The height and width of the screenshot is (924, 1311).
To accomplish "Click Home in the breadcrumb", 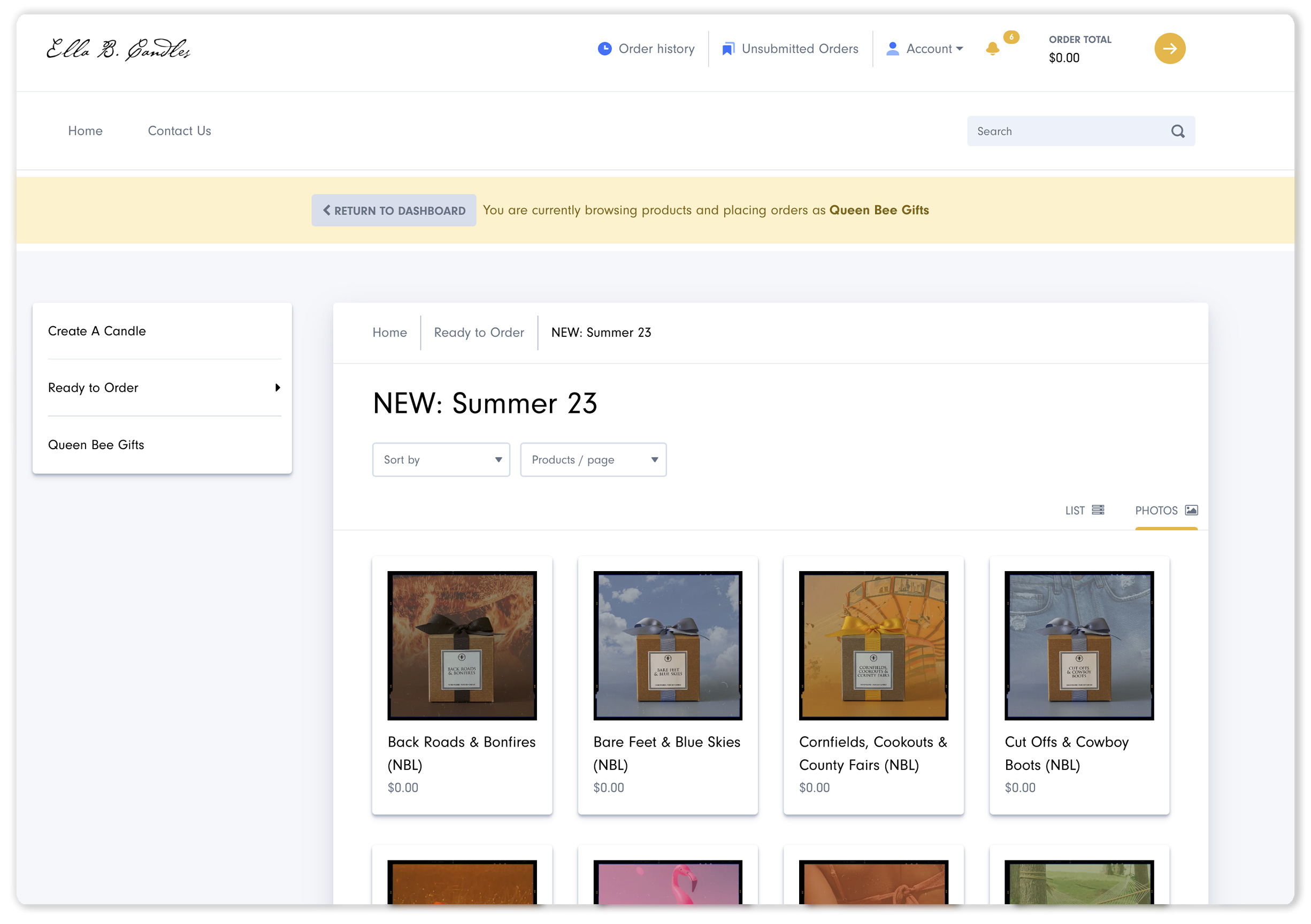I will coord(390,333).
